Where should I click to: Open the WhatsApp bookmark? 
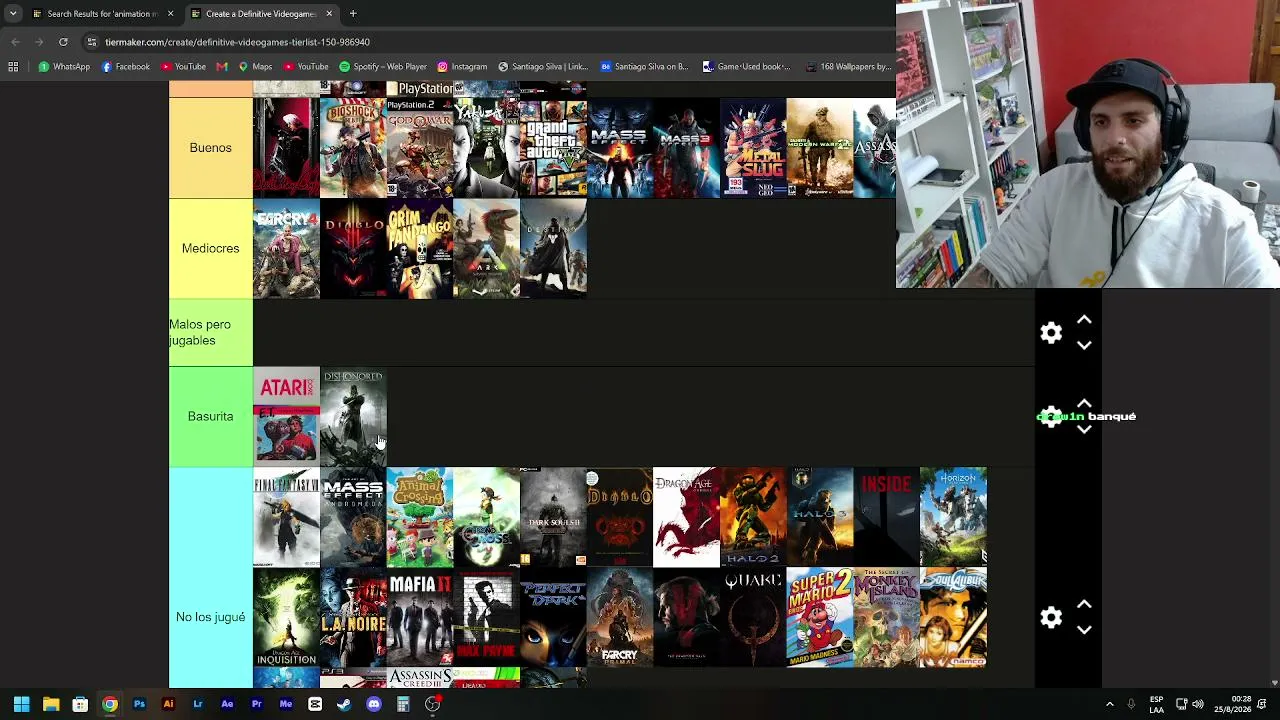(x=64, y=67)
